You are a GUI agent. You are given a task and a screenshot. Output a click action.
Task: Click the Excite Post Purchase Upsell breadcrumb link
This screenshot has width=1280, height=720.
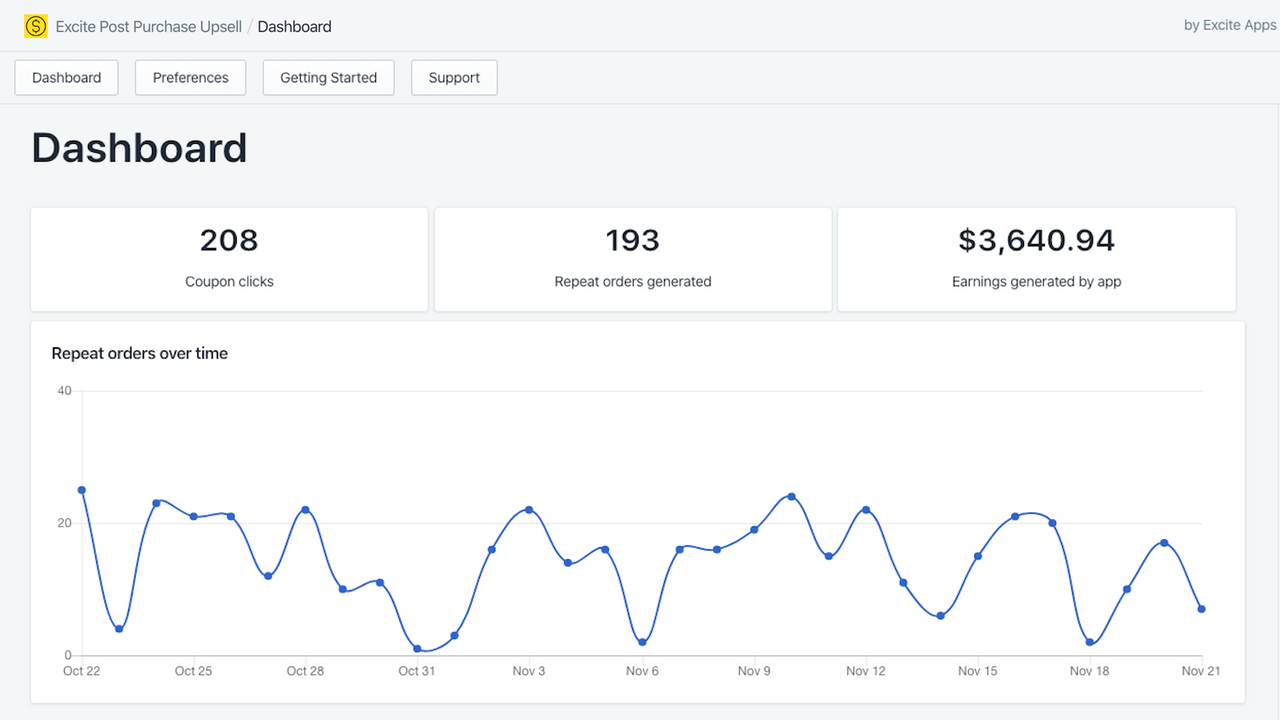[x=148, y=26]
